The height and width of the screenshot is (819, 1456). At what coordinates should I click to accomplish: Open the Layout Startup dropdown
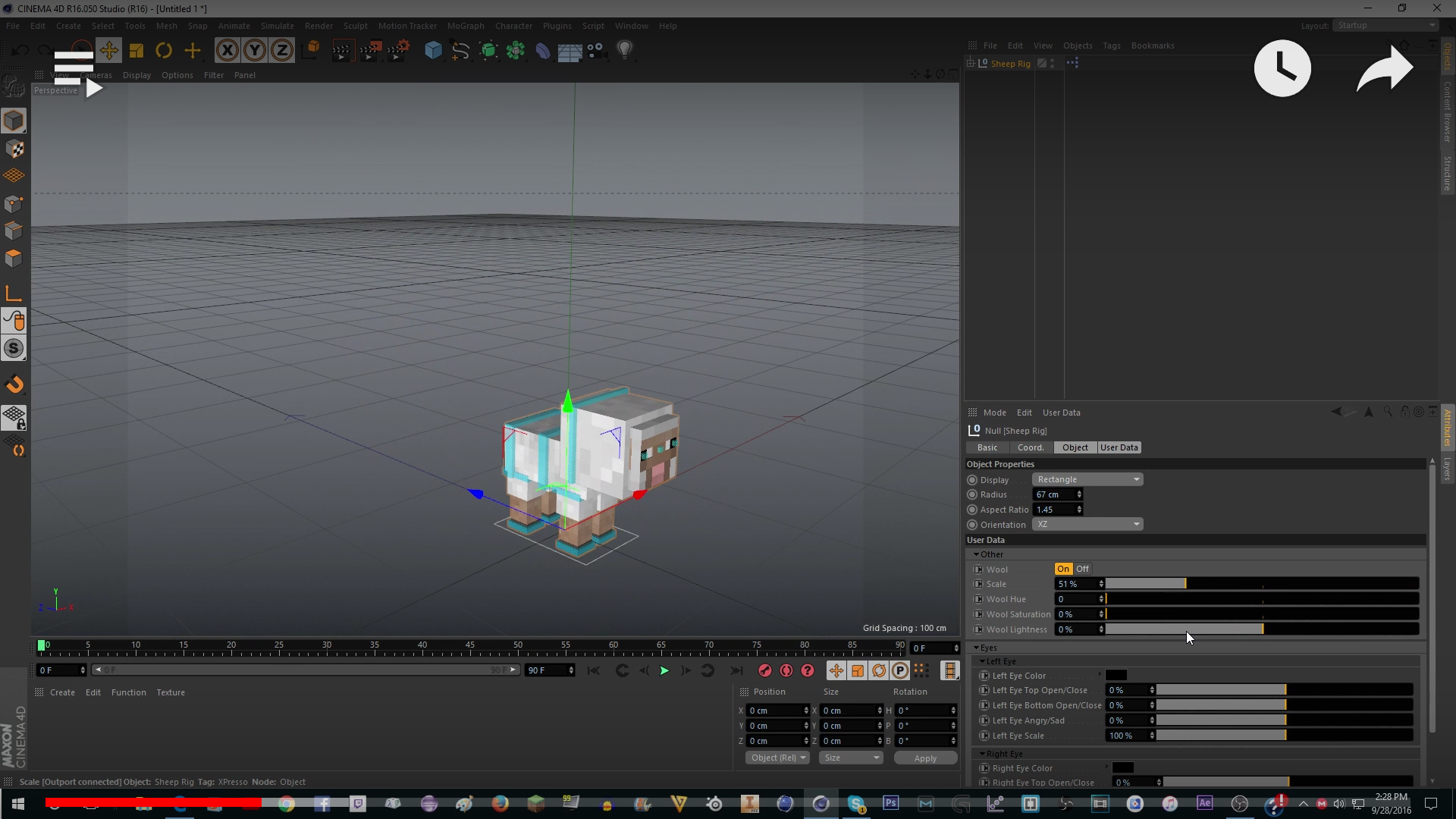coord(1385,25)
